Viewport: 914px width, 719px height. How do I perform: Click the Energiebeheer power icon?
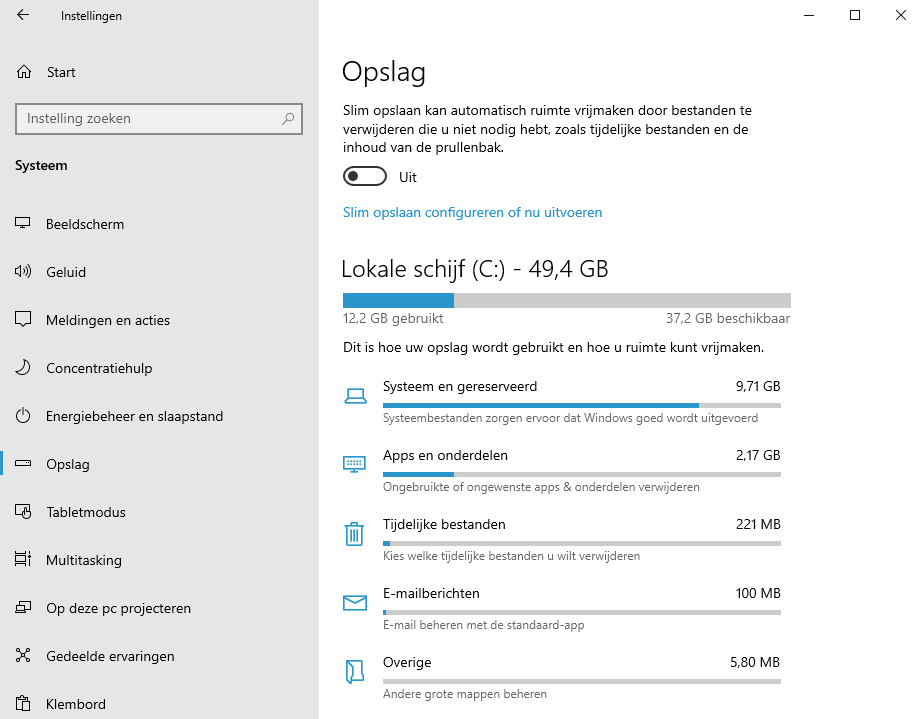pos(24,416)
